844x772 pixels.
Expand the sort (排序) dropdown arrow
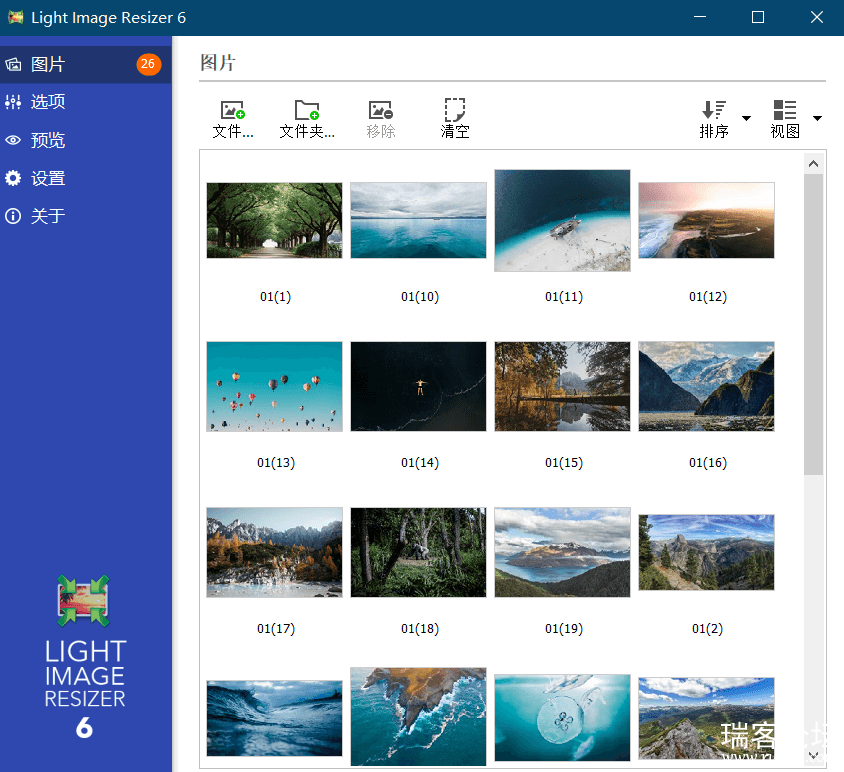746,118
